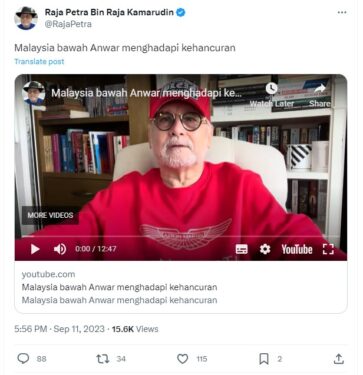Share the post using upload icon

pos(338,359)
